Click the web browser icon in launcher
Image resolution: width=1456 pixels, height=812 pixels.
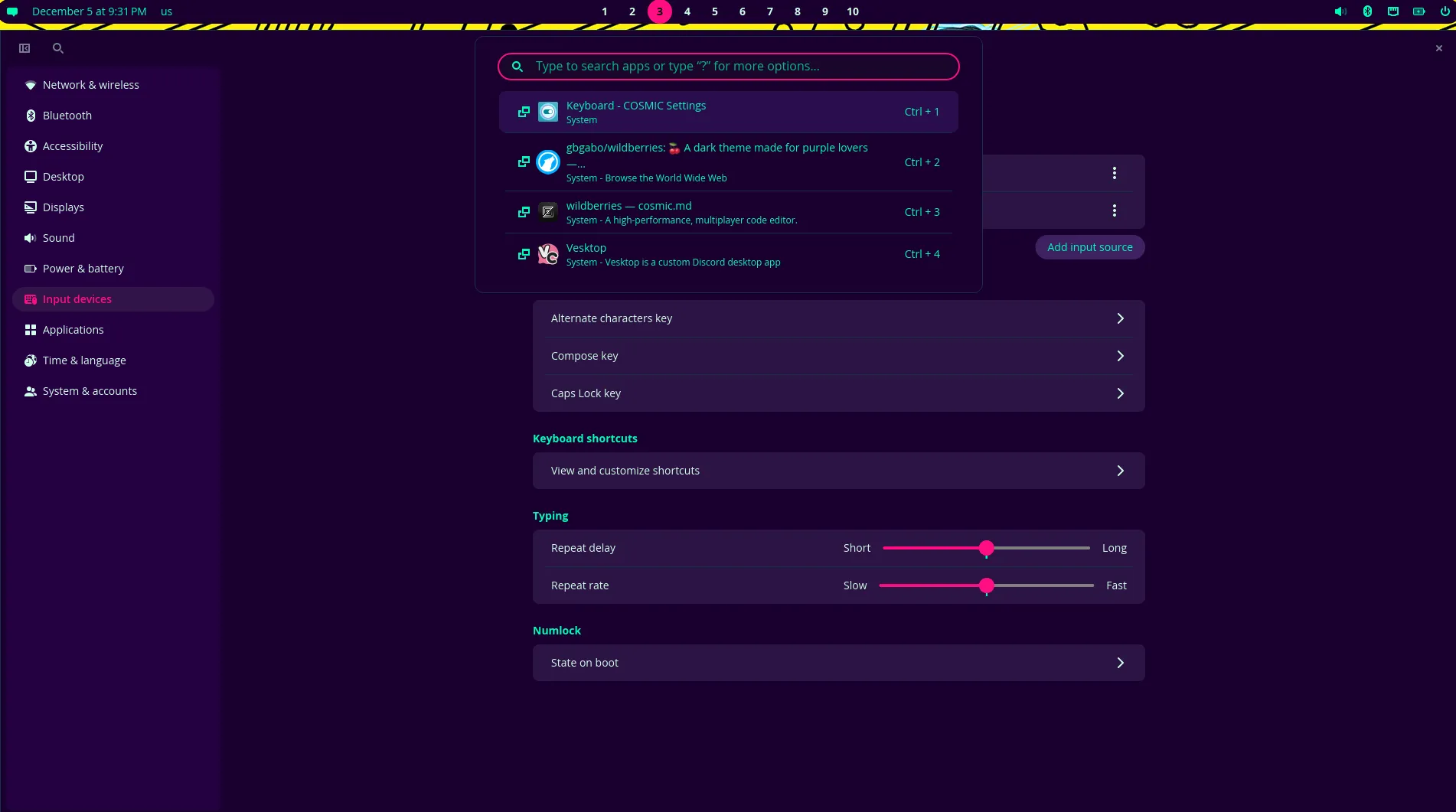click(548, 162)
